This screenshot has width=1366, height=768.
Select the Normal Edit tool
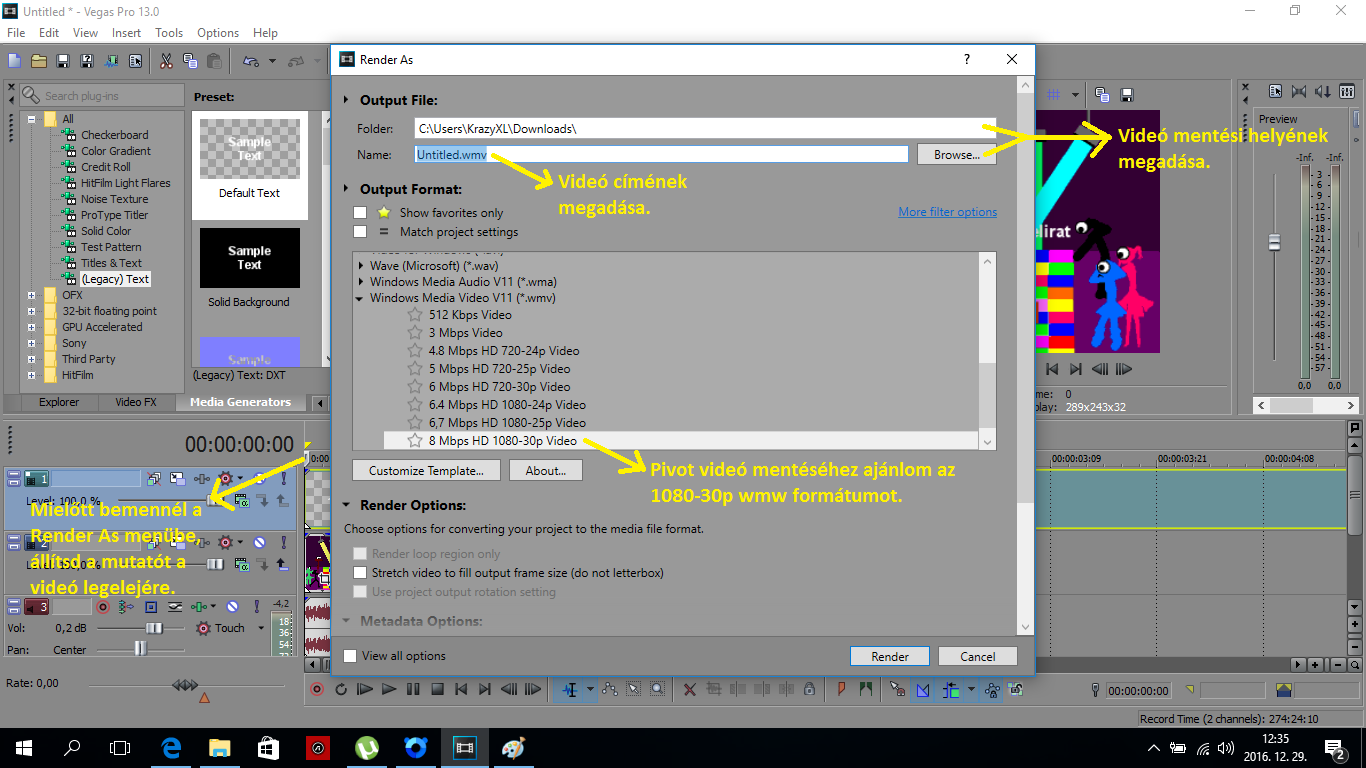[x=570, y=689]
